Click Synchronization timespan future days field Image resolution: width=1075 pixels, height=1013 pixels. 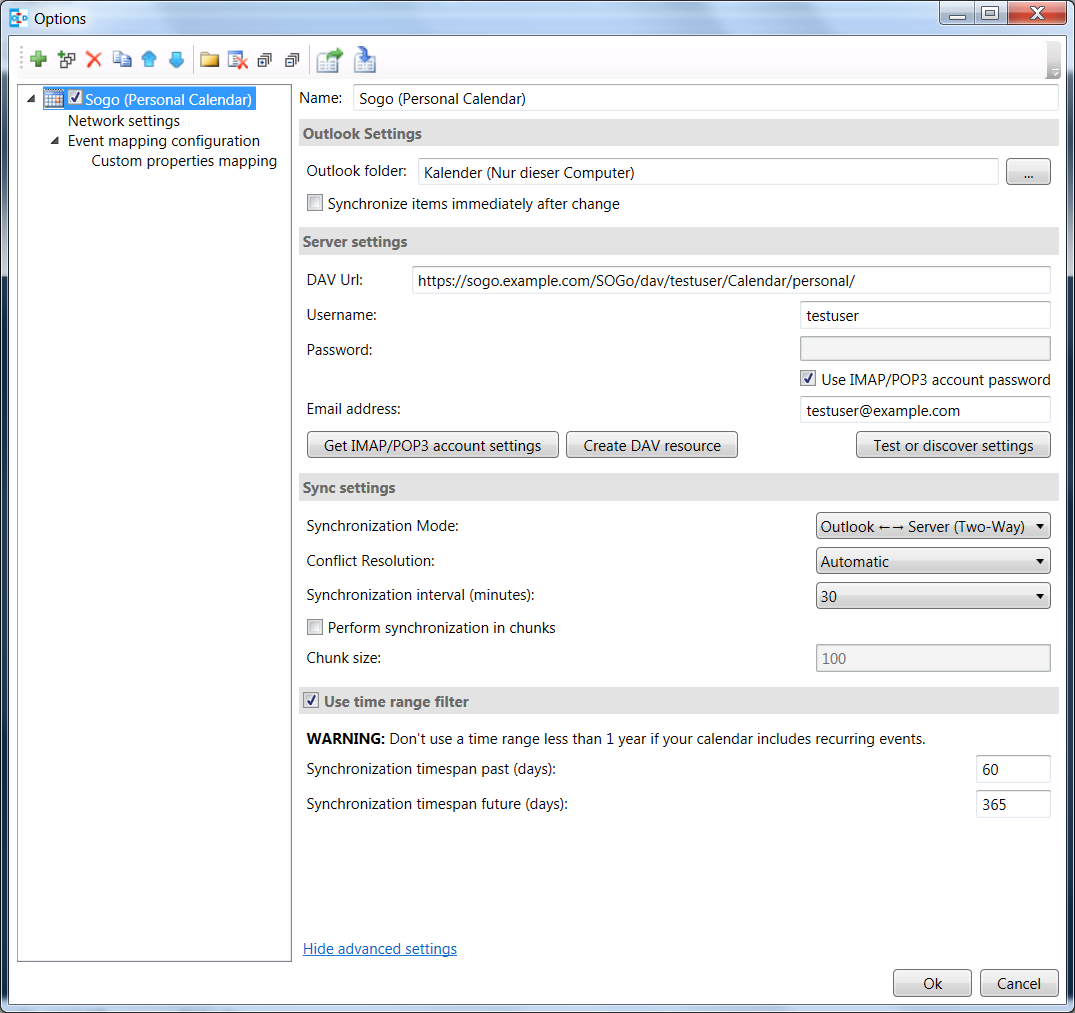(1013, 804)
